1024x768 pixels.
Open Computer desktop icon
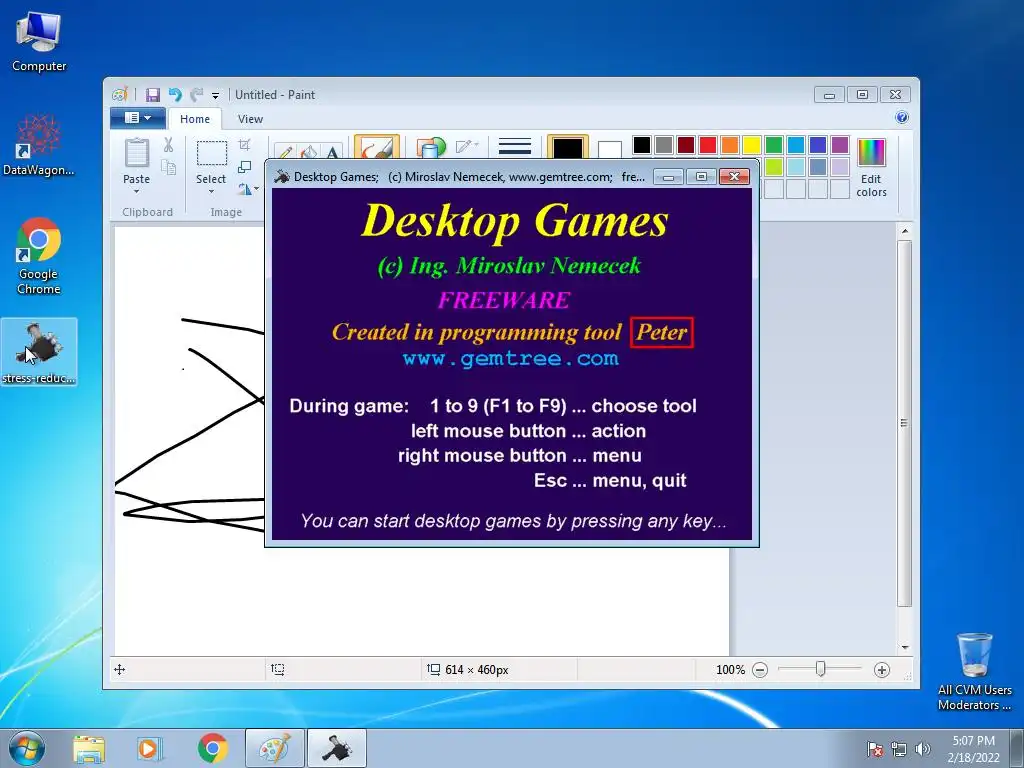point(39,42)
